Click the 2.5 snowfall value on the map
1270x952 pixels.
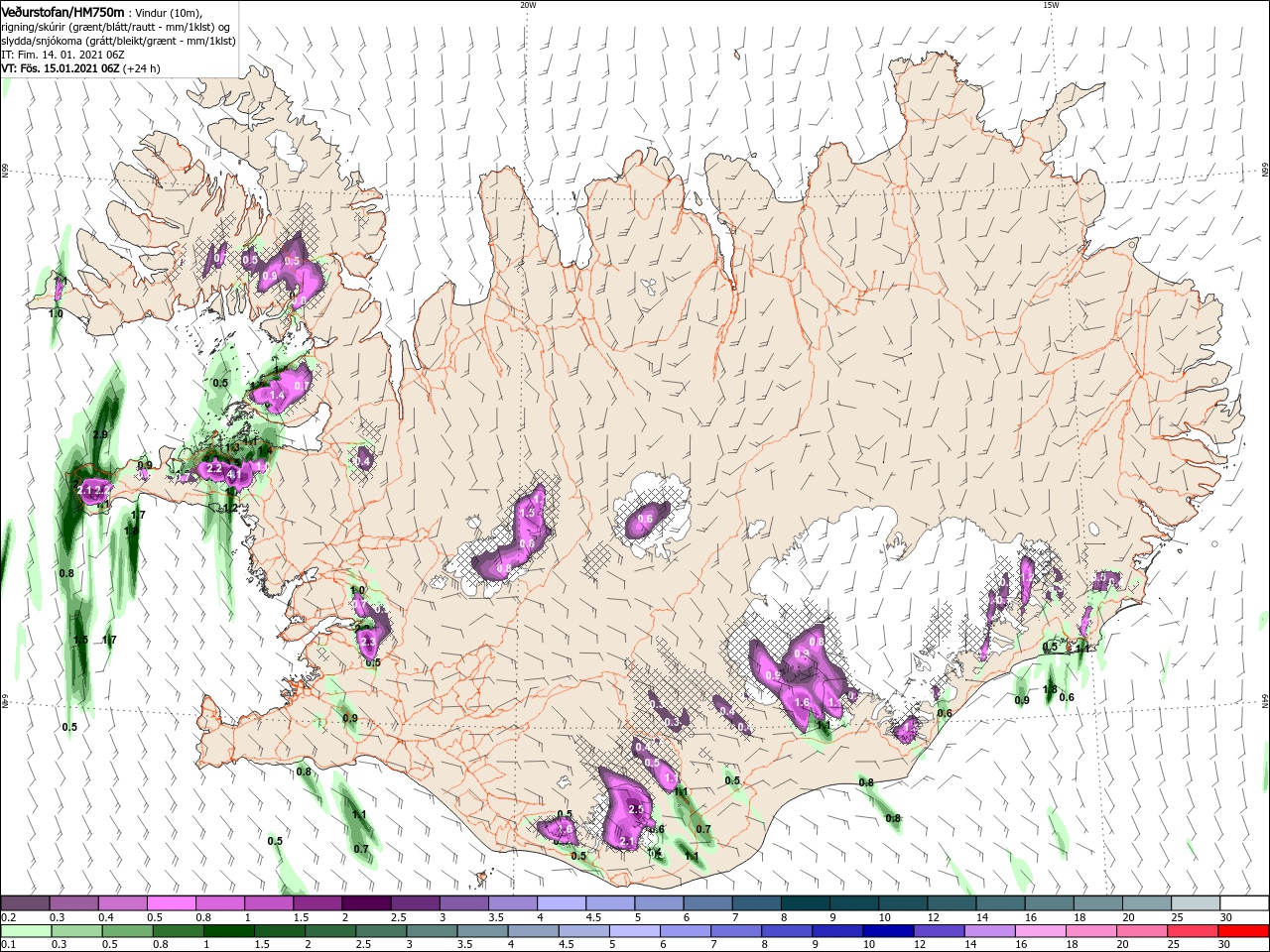pyautogui.click(x=637, y=809)
